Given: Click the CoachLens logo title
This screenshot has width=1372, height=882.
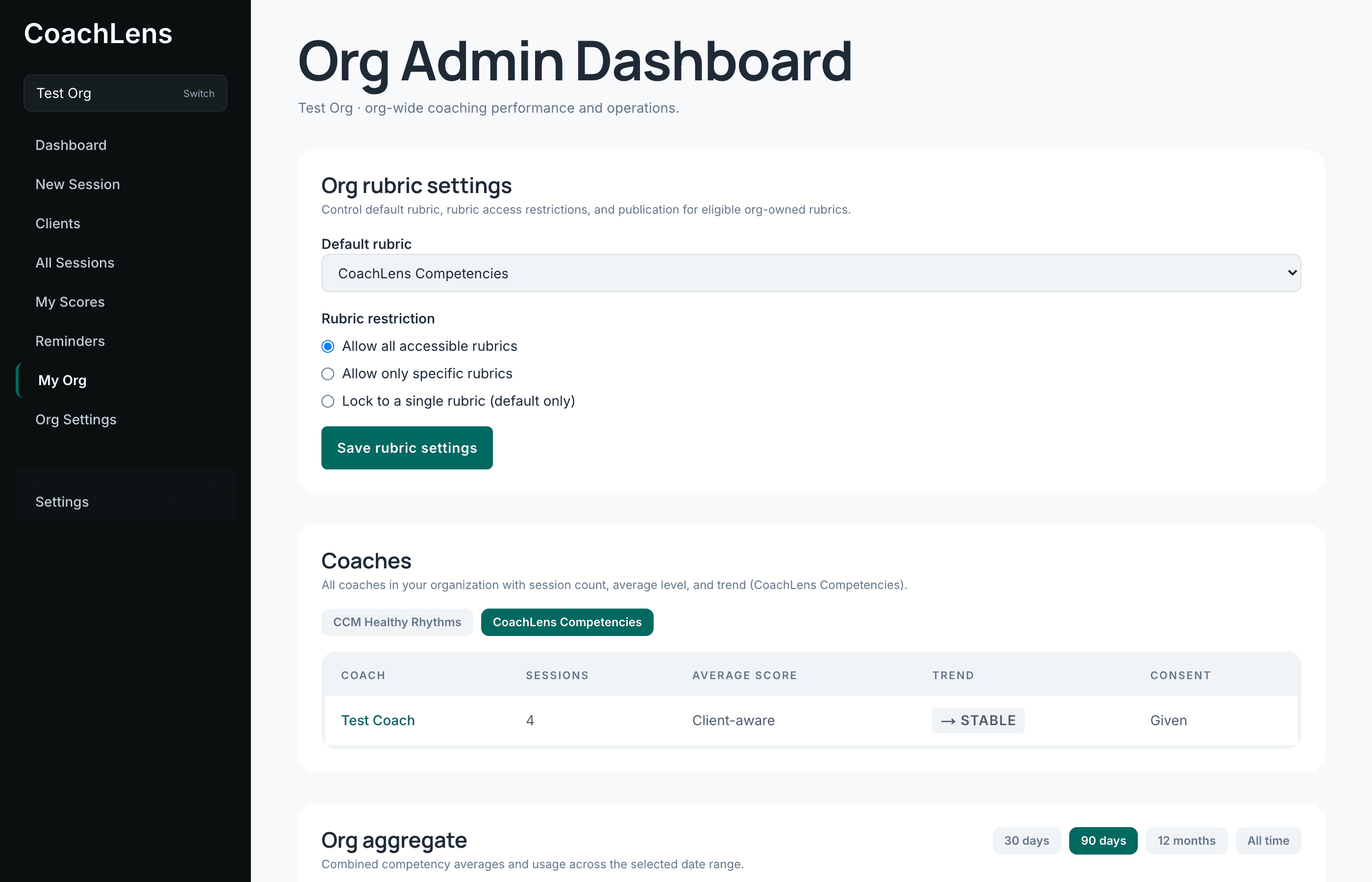Looking at the screenshot, I should (98, 34).
